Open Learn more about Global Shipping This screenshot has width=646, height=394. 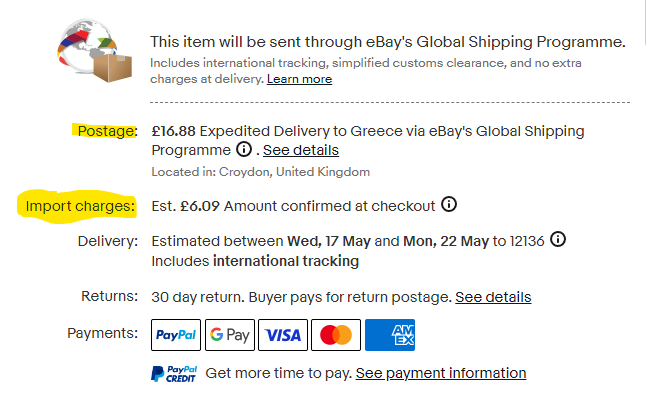(x=300, y=79)
